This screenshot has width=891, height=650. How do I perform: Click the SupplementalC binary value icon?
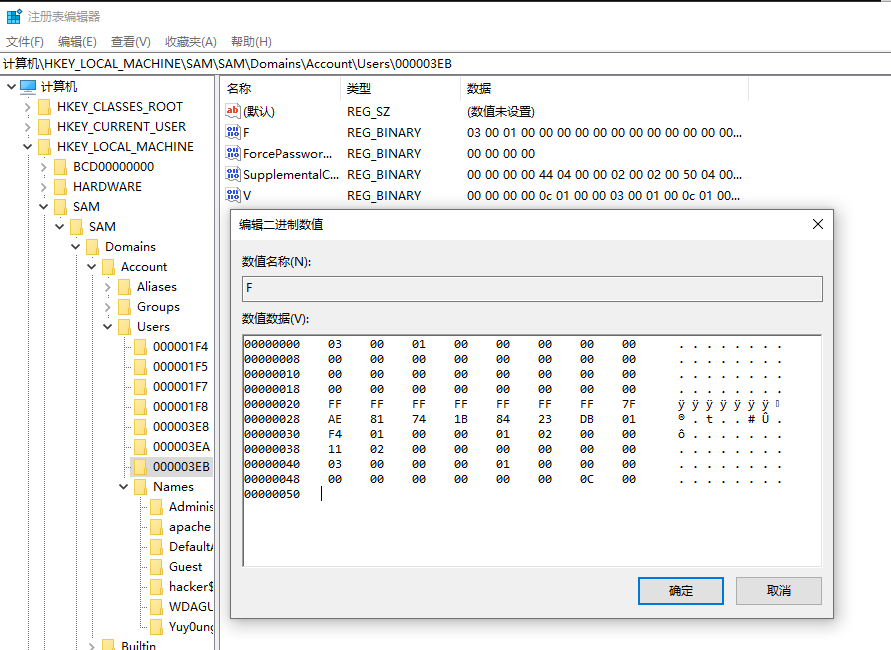(233, 175)
